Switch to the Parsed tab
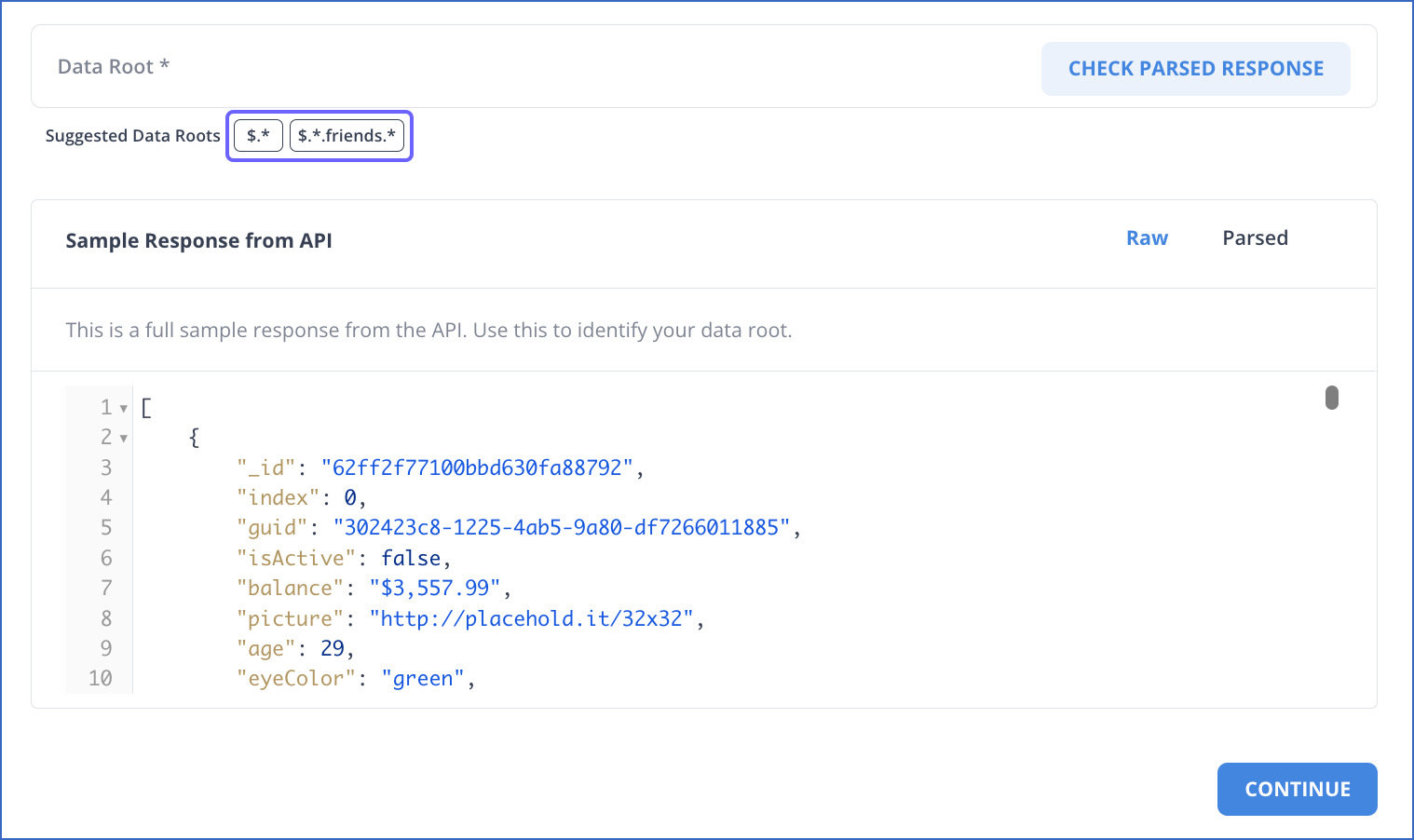This screenshot has height=840, width=1414. tap(1255, 238)
